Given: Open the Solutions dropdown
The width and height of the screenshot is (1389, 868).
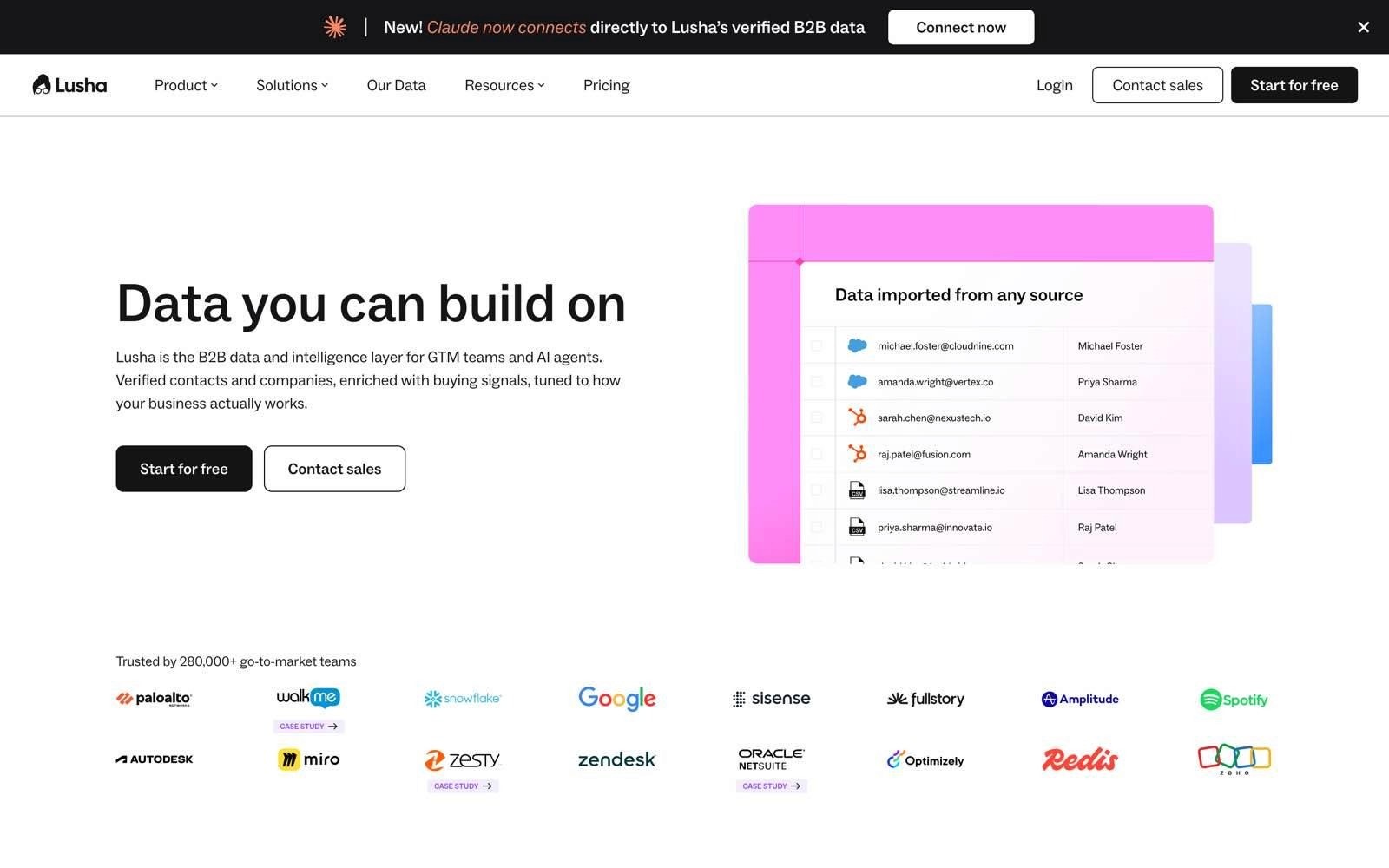Looking at the screenshot, I should tap(292, 85).
